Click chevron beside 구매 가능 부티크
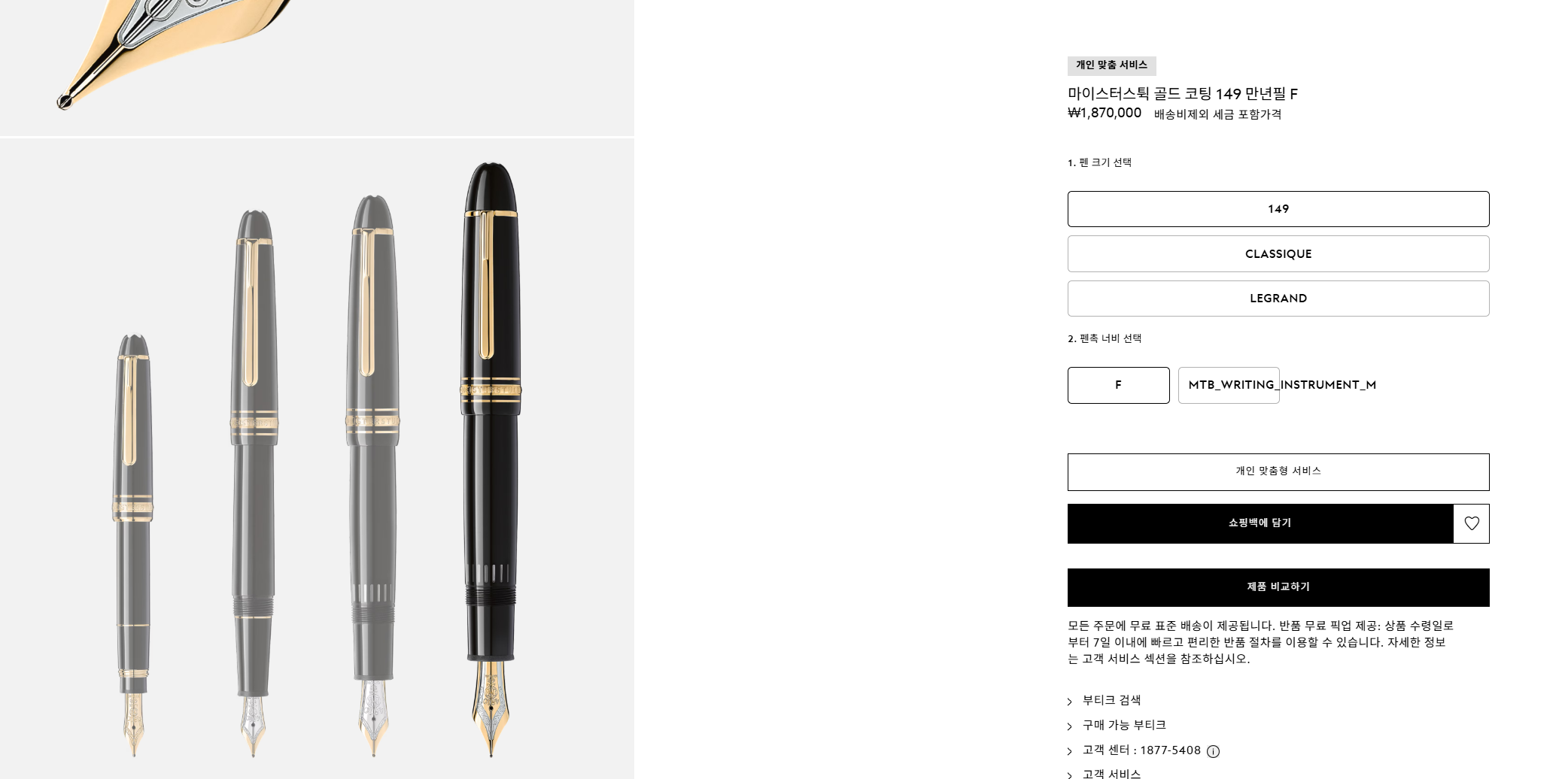Screen dimensions: 1568x779 (1069, 726)
